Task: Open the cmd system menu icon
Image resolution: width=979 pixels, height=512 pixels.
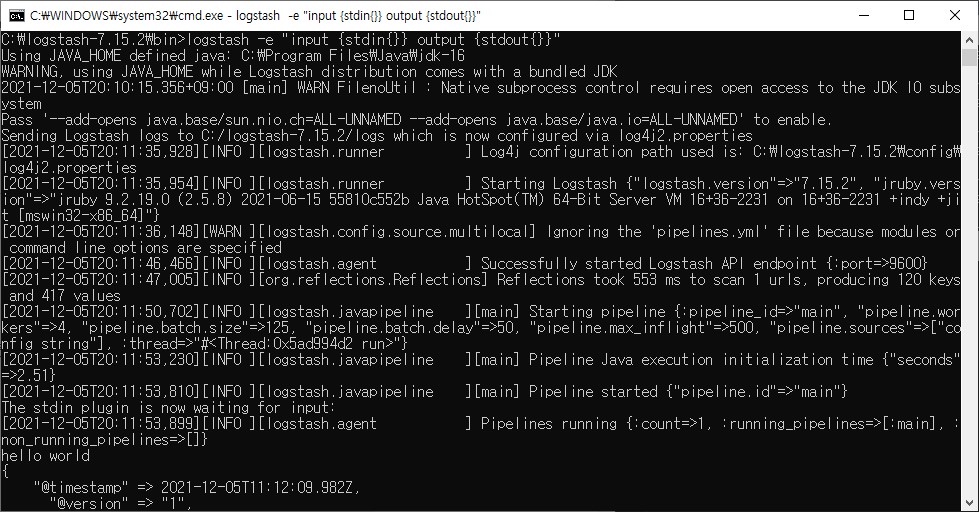Action: coord(16,15)
